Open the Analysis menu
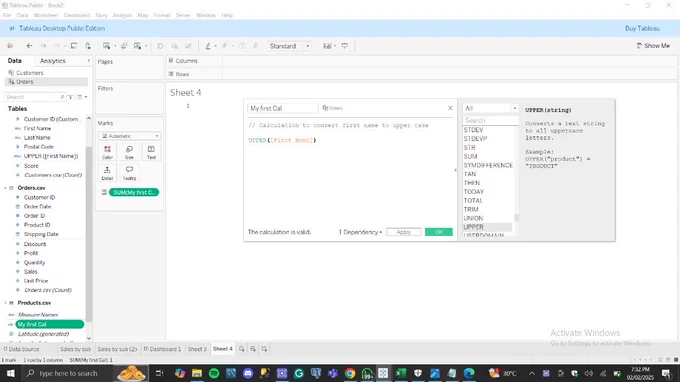Viewport: 680px width, 382px height. 122,15
